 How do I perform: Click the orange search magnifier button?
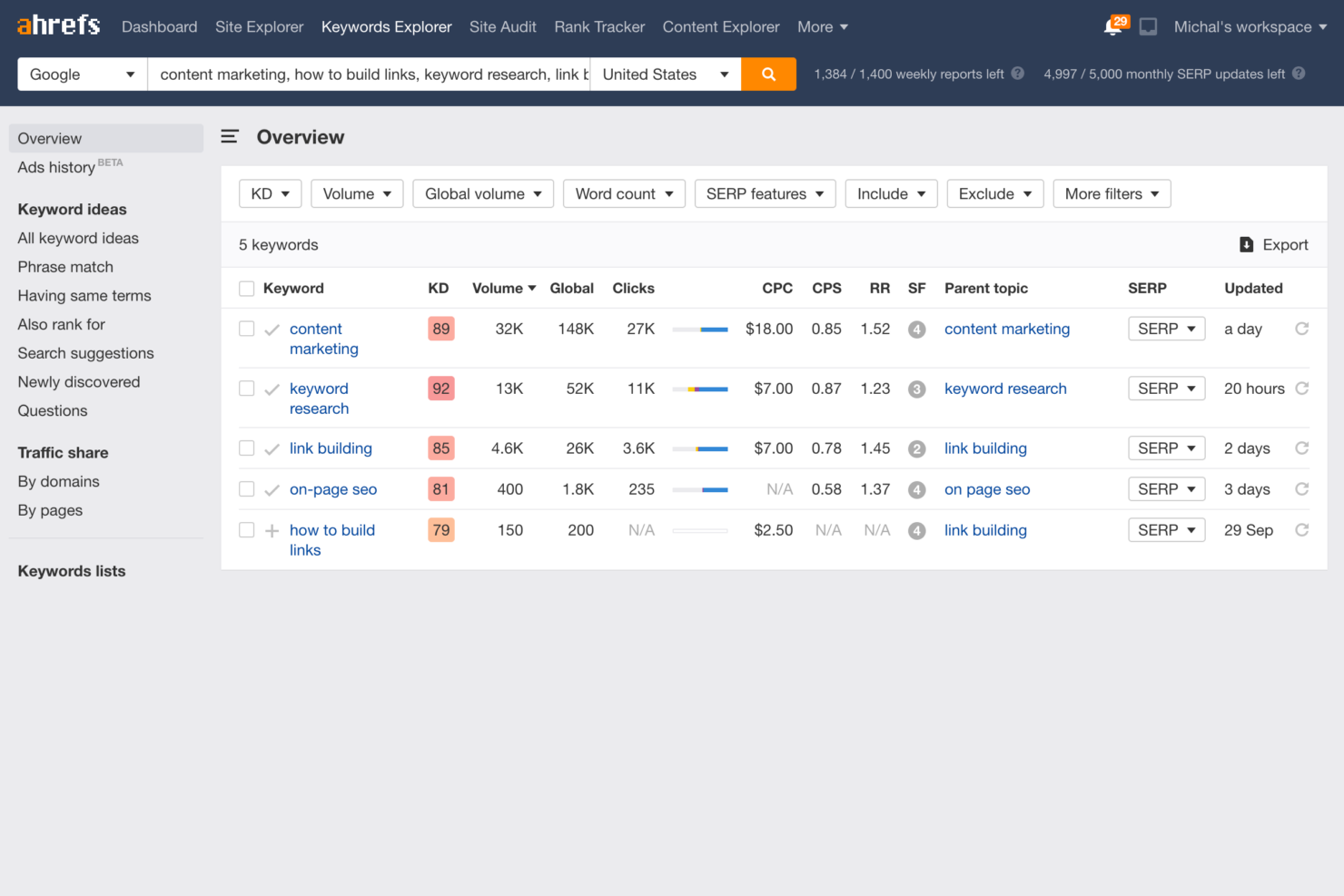pyautogui.click(x=768, y=74)
